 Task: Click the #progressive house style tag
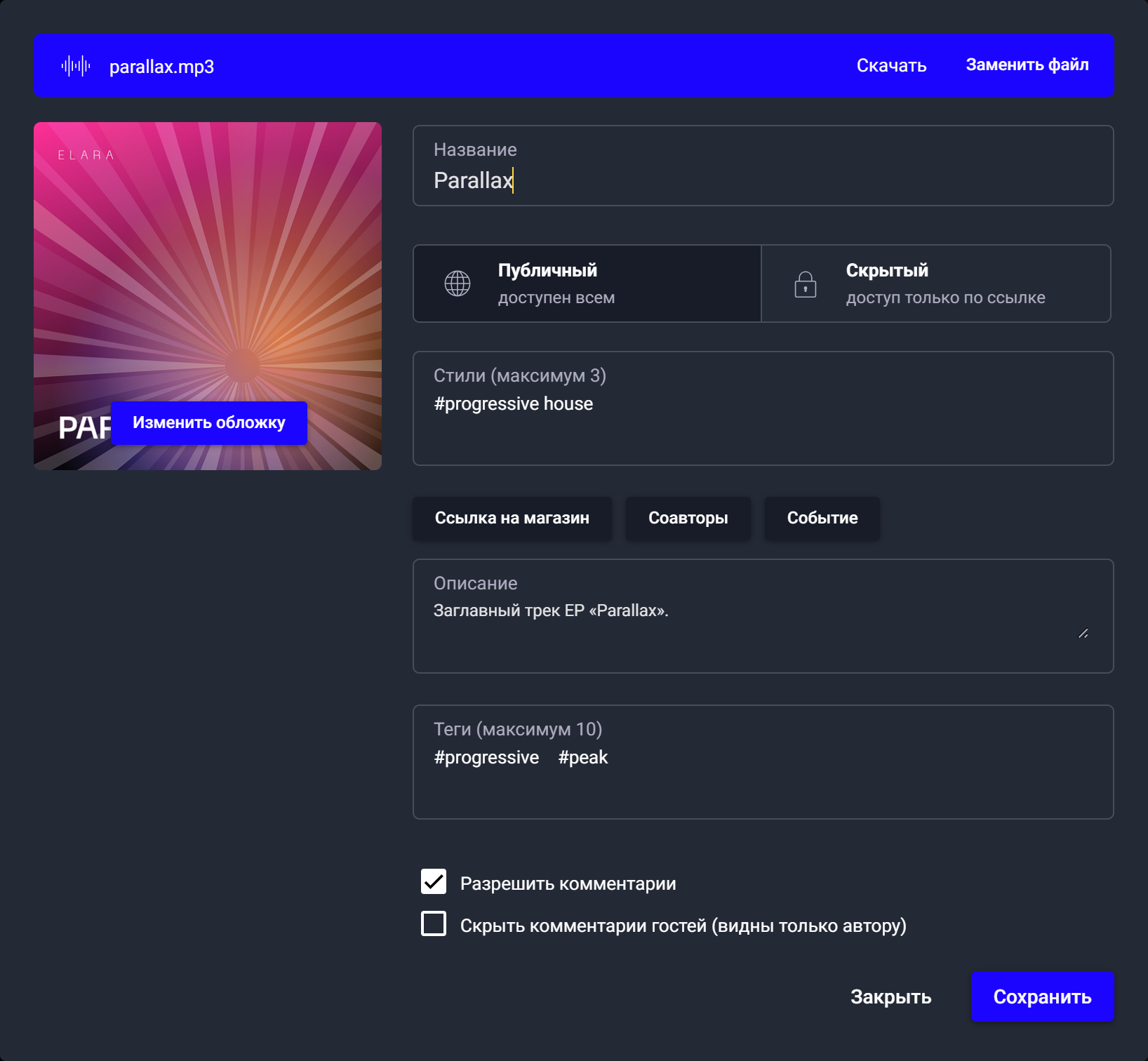click(514, 403)
